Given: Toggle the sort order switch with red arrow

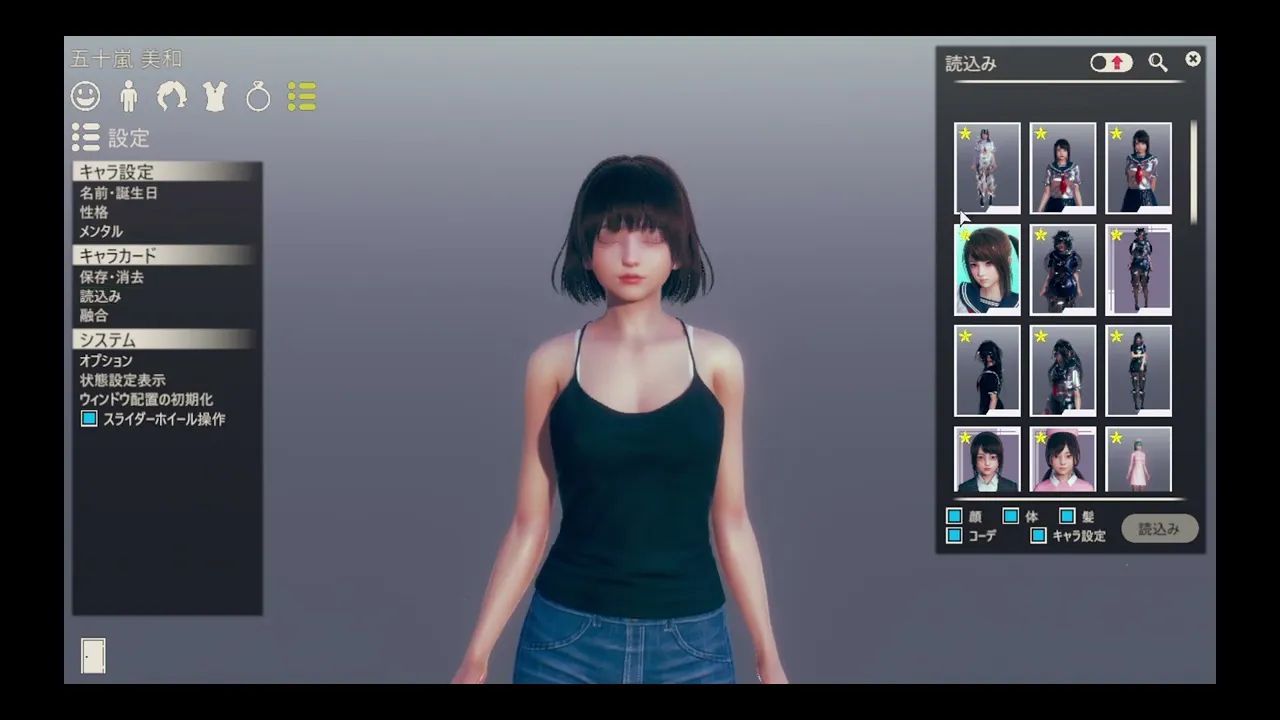Looking at the screenshot, I should coord(1111,63).
